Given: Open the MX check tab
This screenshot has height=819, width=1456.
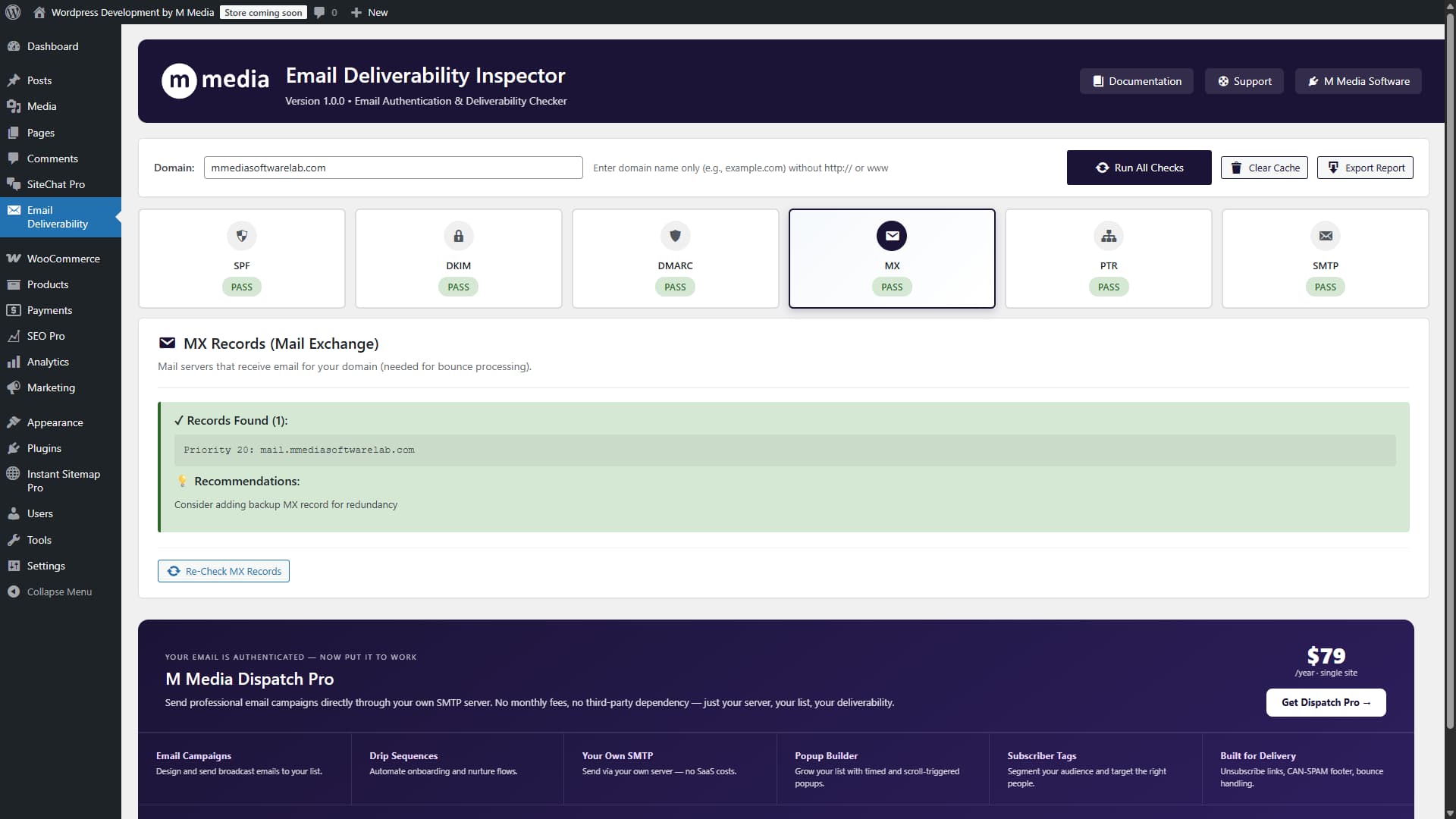Looking at the screenshot, I should click(x=892, y=259).
